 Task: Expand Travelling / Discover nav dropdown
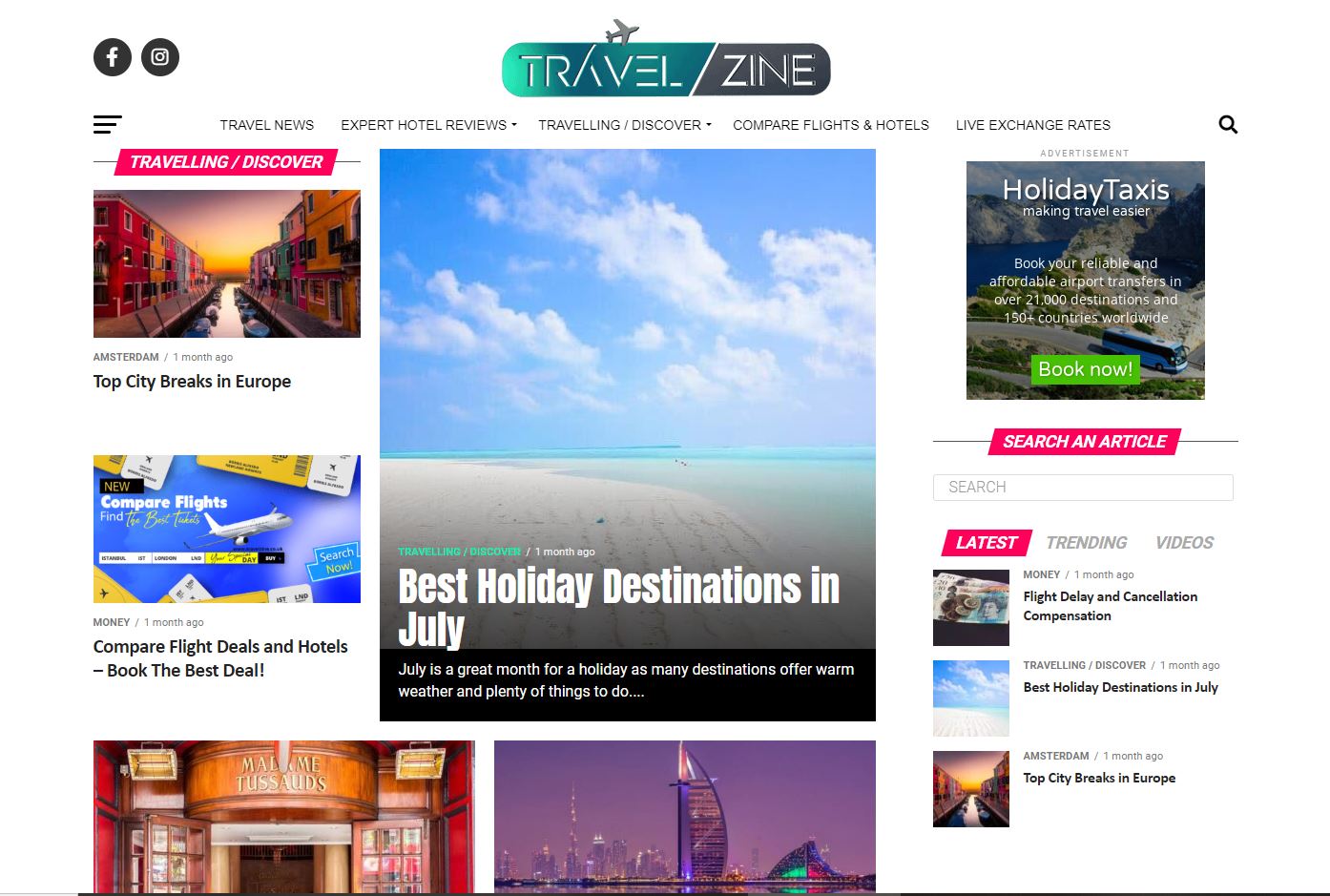(624, 125)
